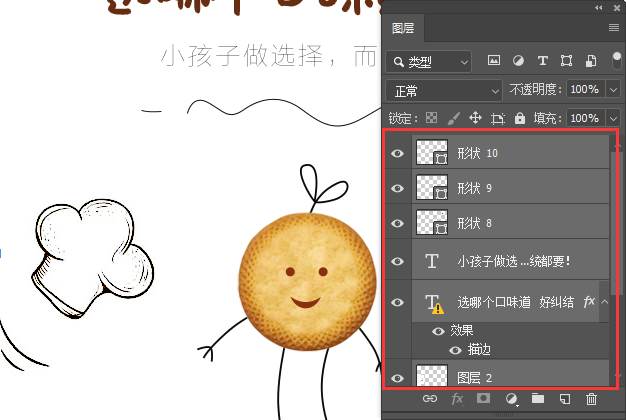
Task: Open the layers panel menu
Action: [x=614, y=28]
